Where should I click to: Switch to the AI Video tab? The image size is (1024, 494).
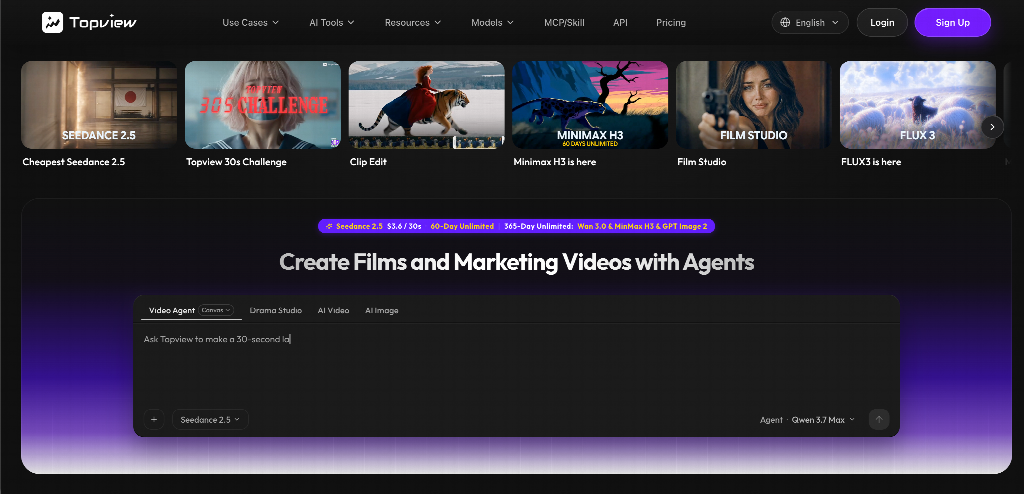click(333, 310)
